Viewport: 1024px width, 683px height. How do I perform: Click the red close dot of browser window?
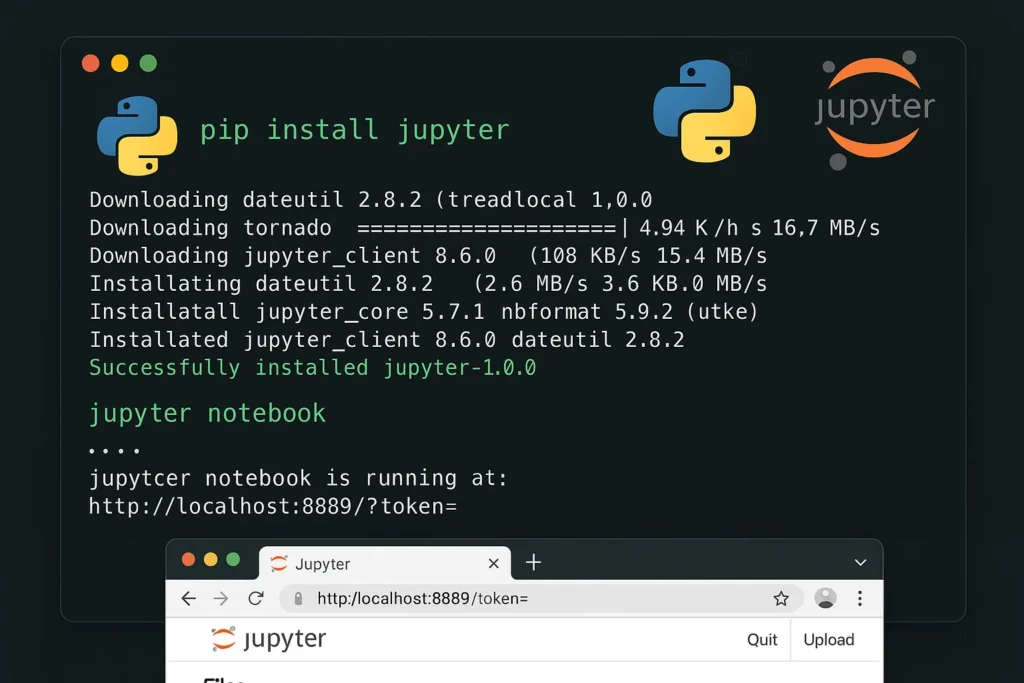coord(189,560)
